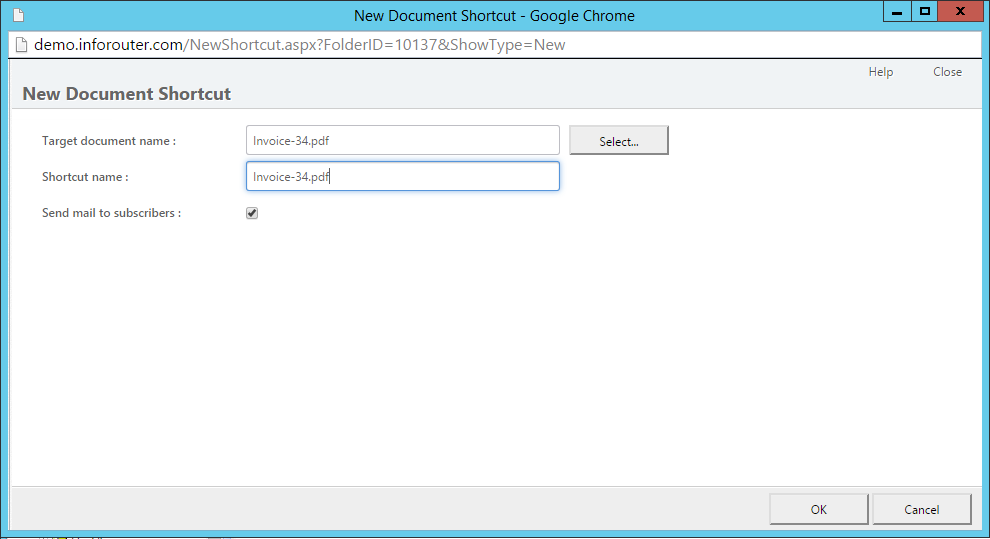The width and height of the screenshot is (990, 539).
Task: Uncheck Send mail to subscribers checkbox
Action: pos(252,213)
